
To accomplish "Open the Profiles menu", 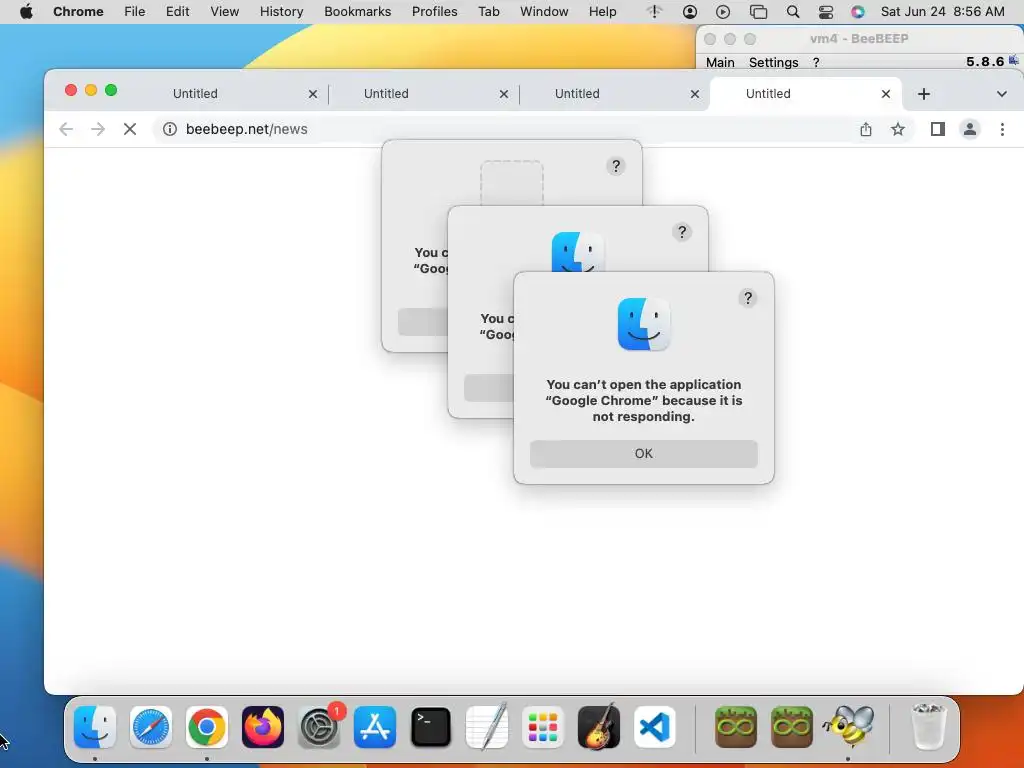I will (x=434, y=12).
